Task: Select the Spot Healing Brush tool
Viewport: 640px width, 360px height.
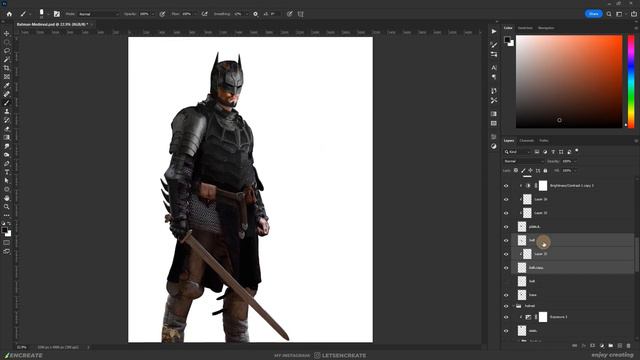Action: tap(7, 94)
